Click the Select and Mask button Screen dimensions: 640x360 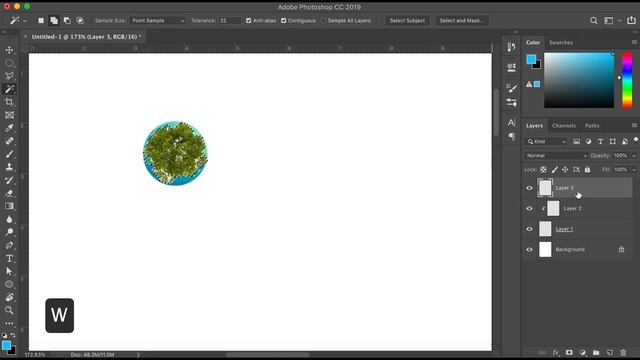(462, 20)
